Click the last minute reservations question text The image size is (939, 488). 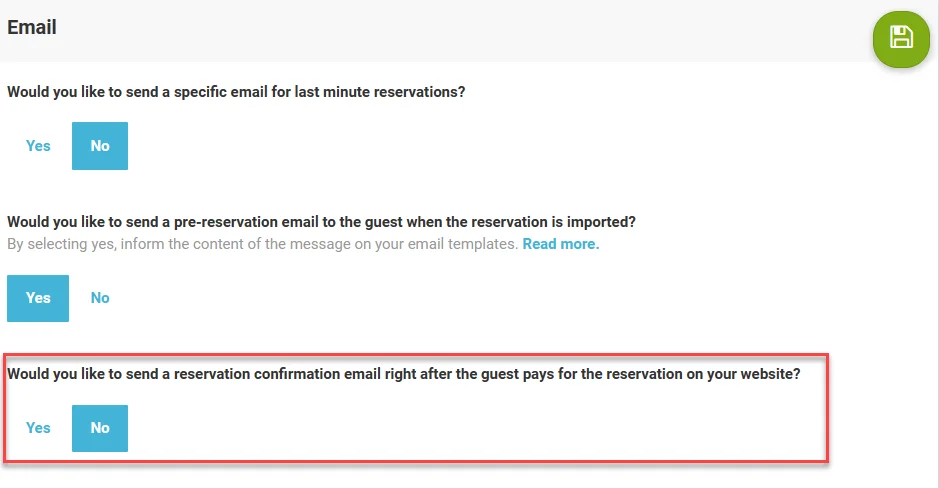point(236,92)
